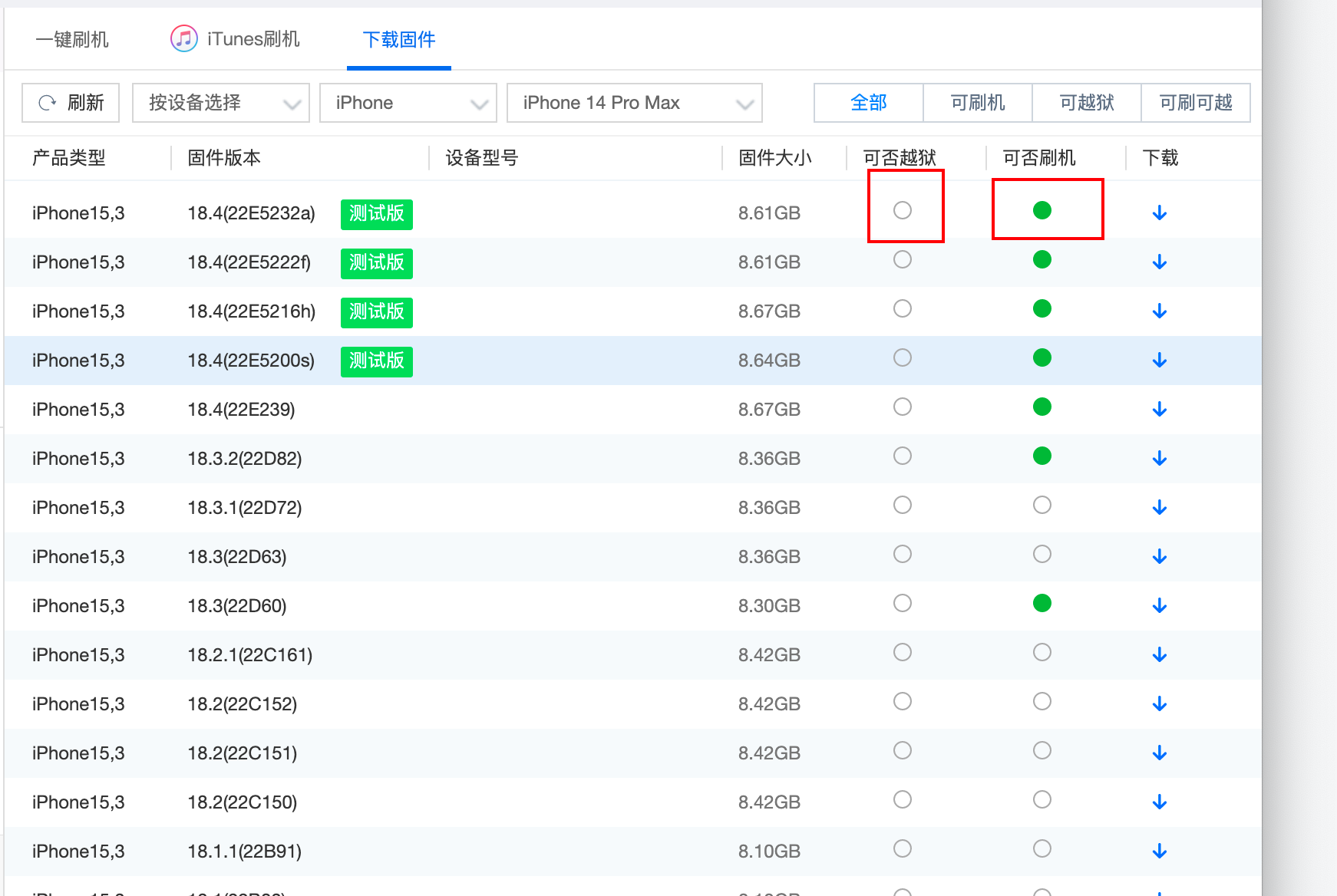Download the 18.4(22E239) firmware
1337x896 pixels.
click(x=1159, y=409)
